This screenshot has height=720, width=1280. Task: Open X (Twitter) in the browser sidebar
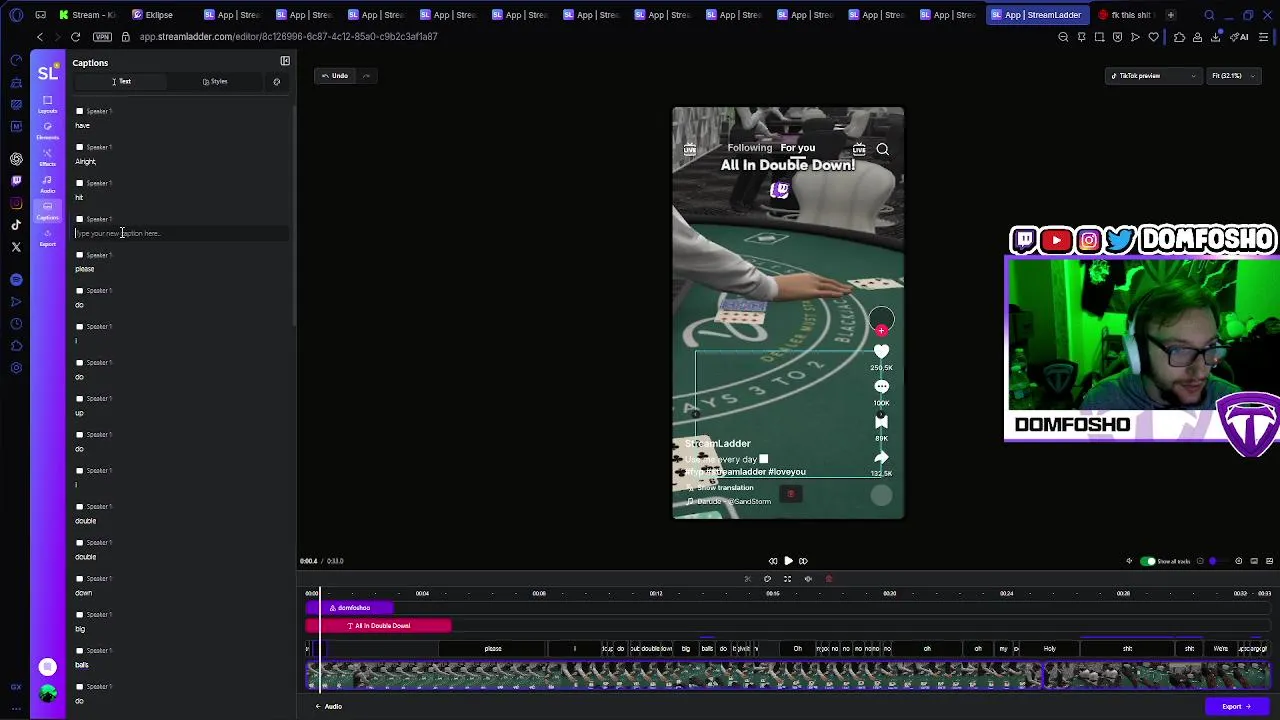[x=16, y=246]
